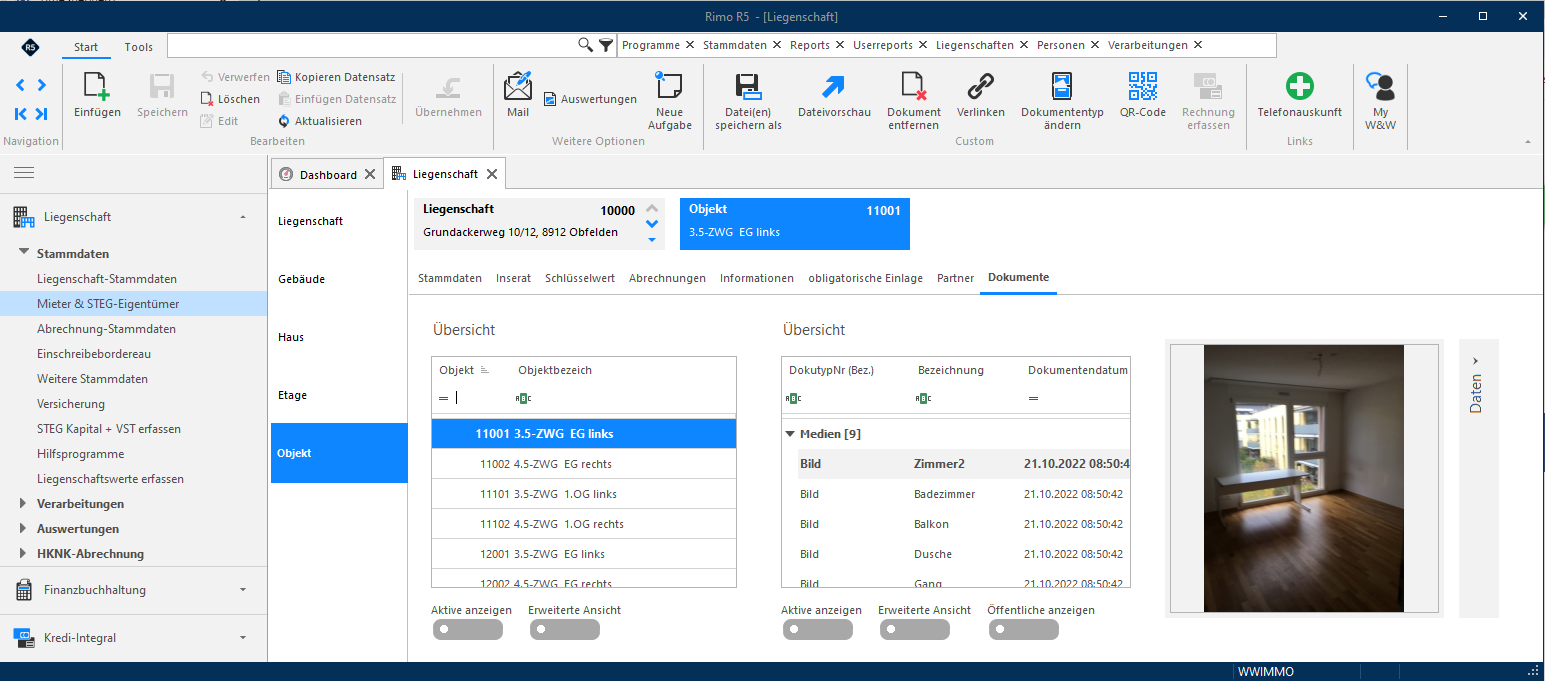The image size is (1545, 681).
Task: Open Auswertungen in the ribbon
Action: (x=590, y=99)
